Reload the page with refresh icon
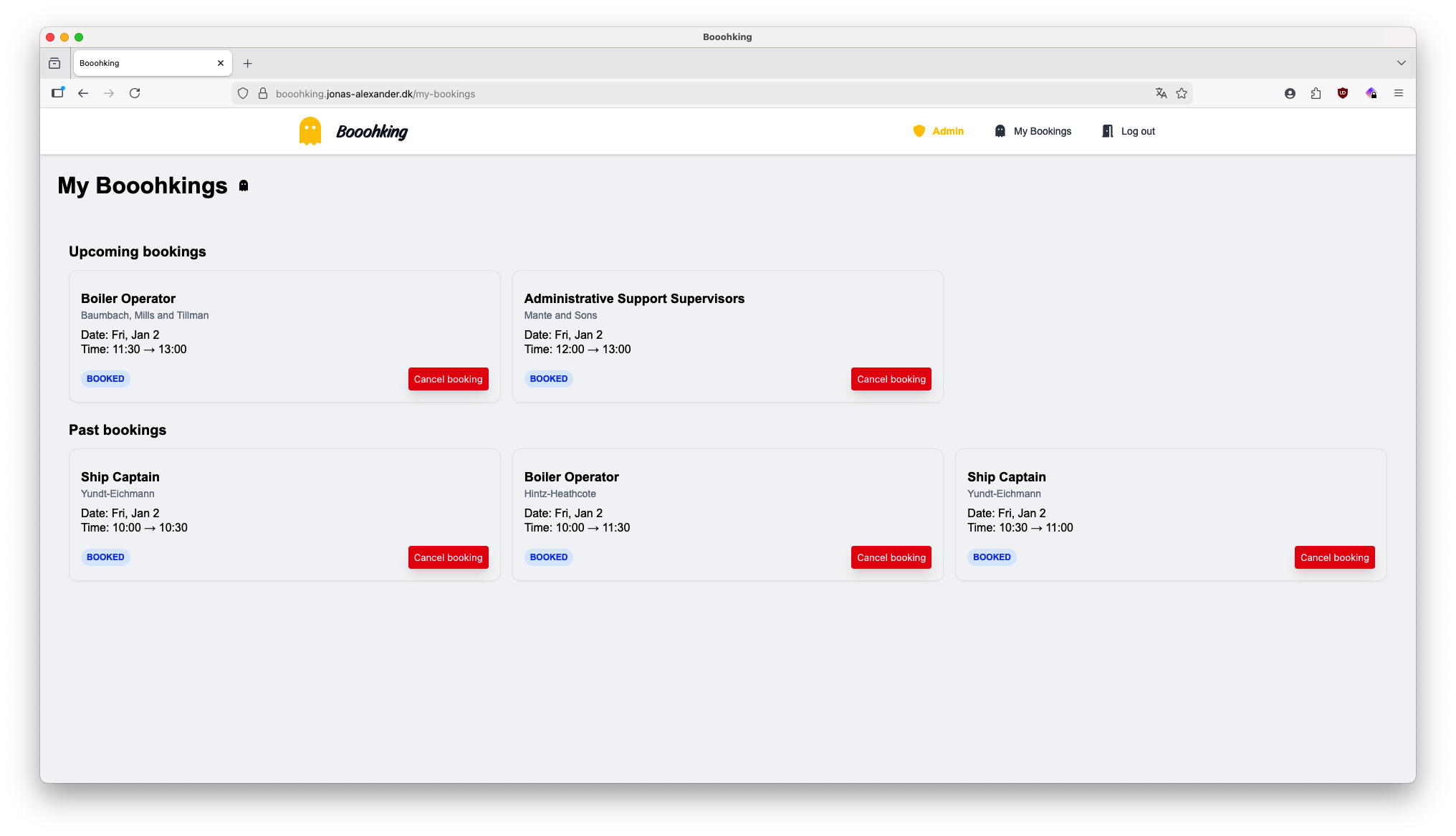This screenshot has height=836, width=1456. click(x=135, y=93)
